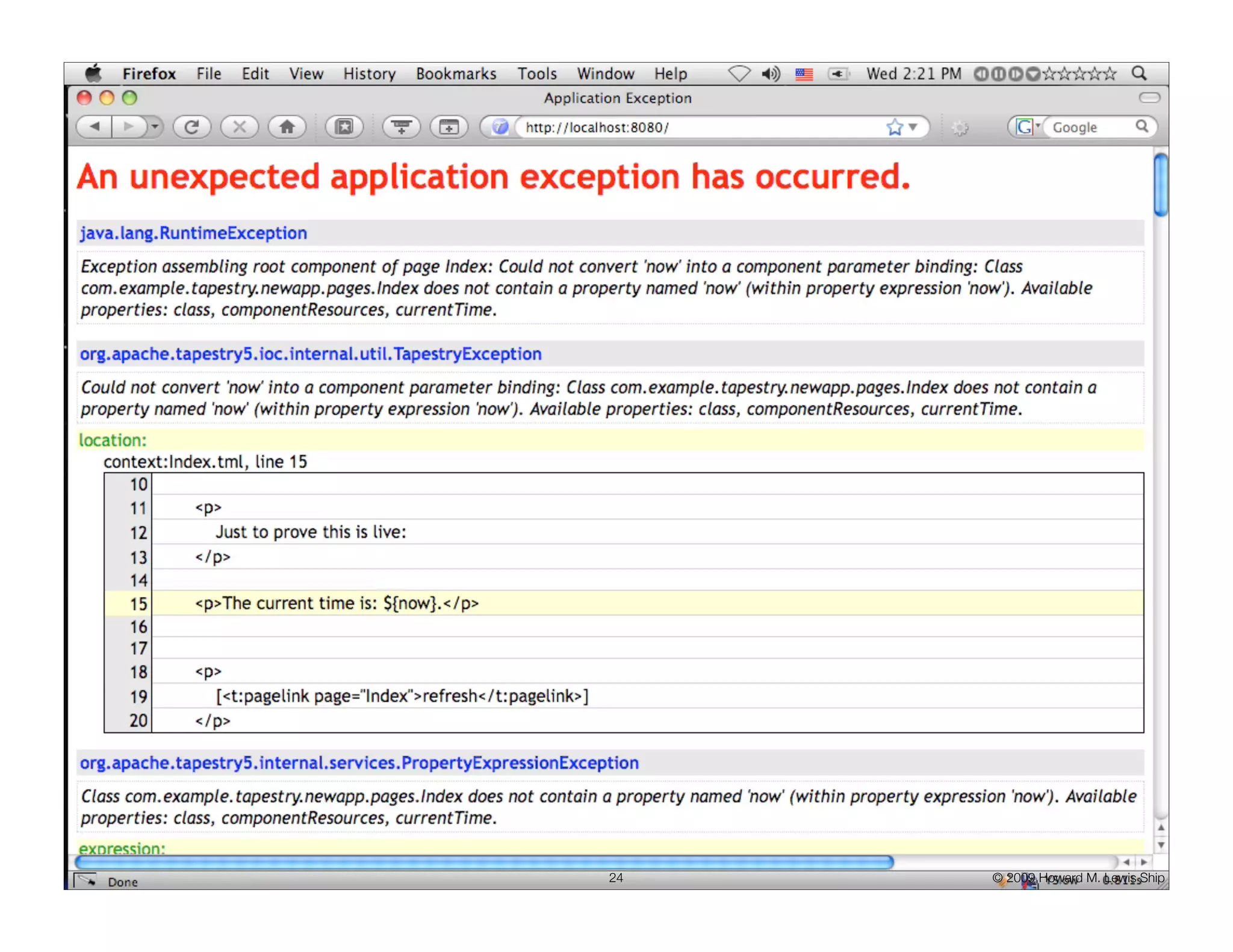Open Spotlight search in the menu bar
This screenshot has width=1233, height=952.
[x=1139, y=73]
